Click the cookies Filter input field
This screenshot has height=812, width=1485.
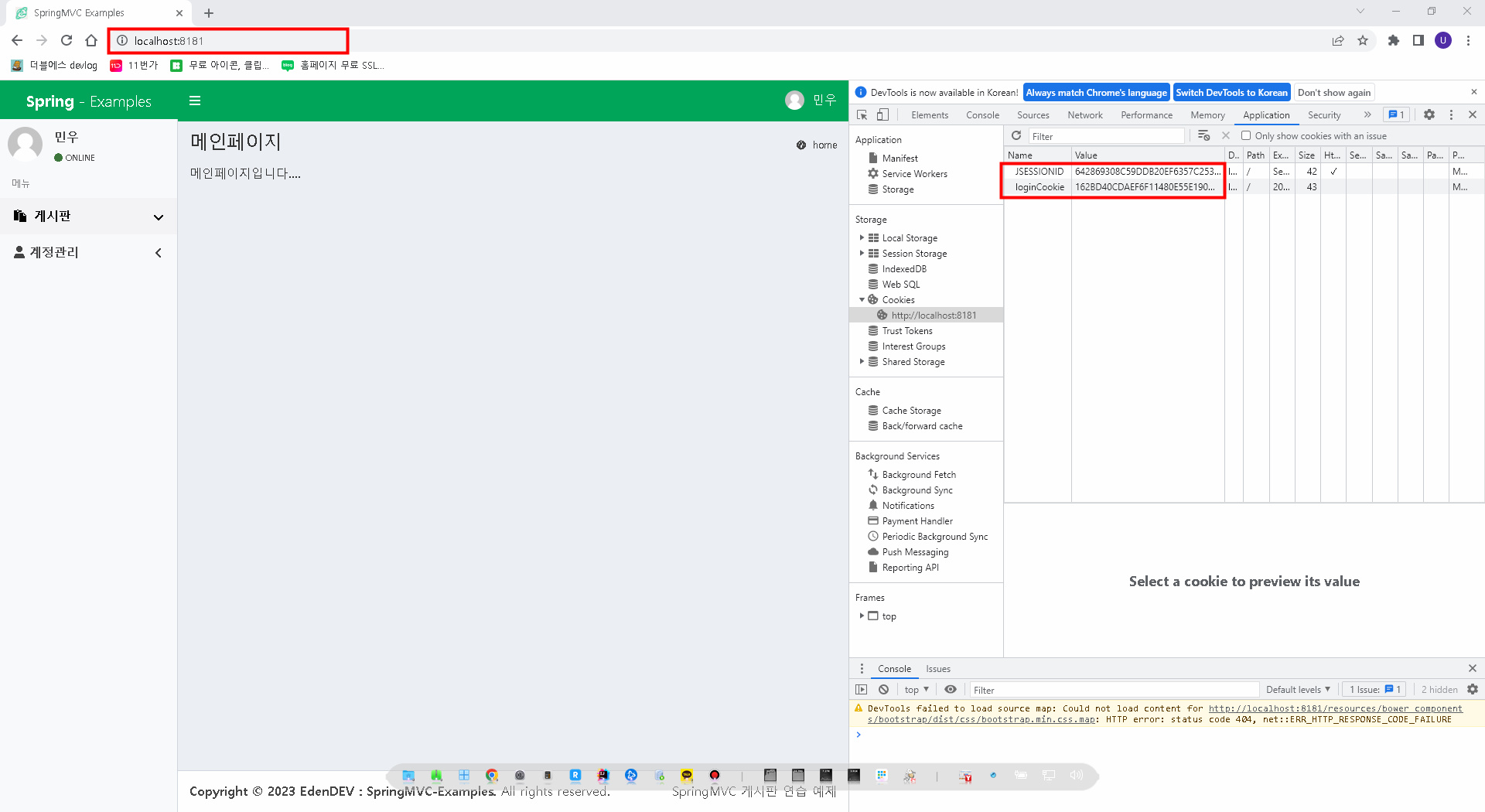point(1106,136)
